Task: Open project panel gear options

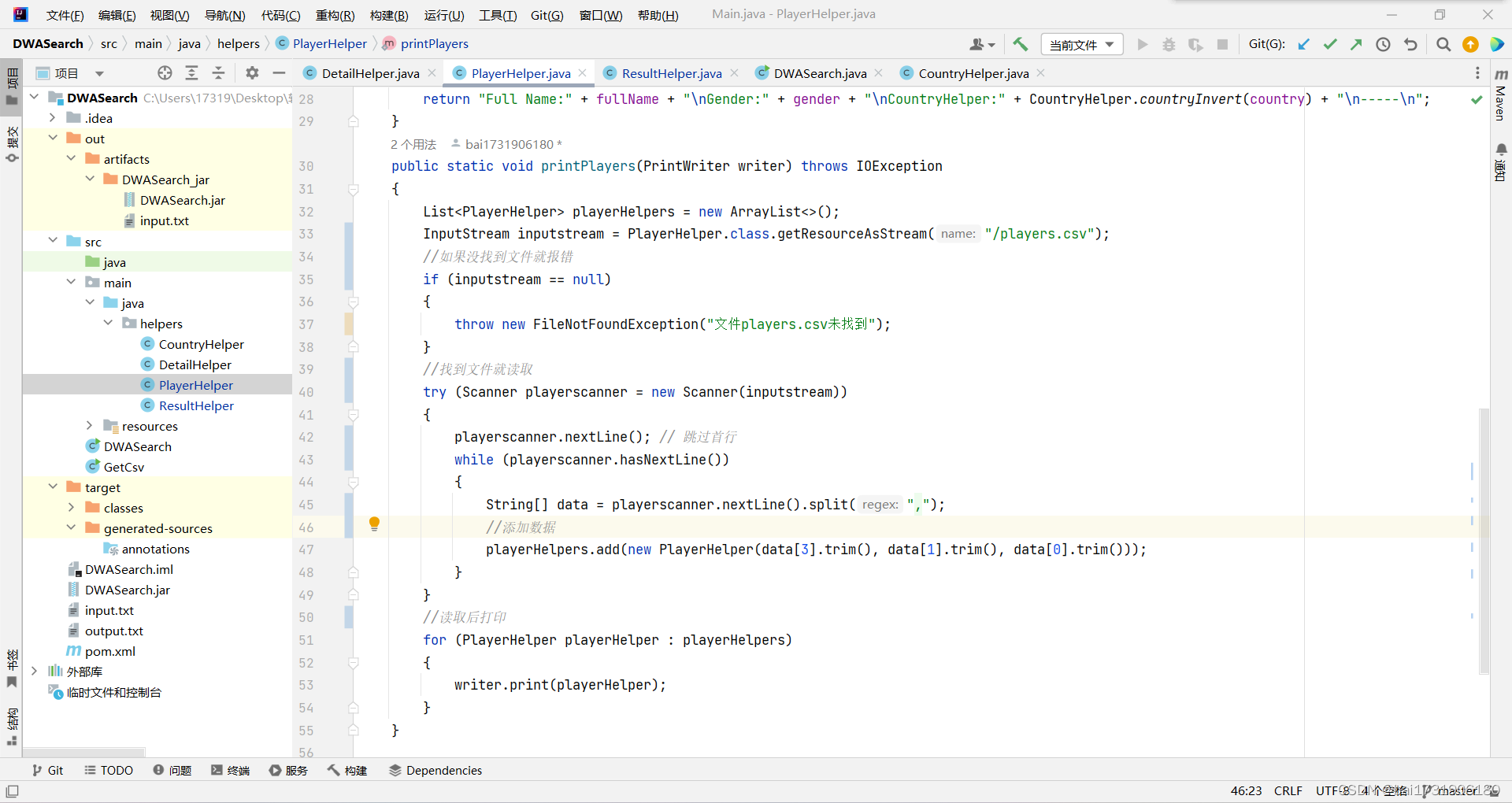Action: pyautogui.click(x=252, y=73)
